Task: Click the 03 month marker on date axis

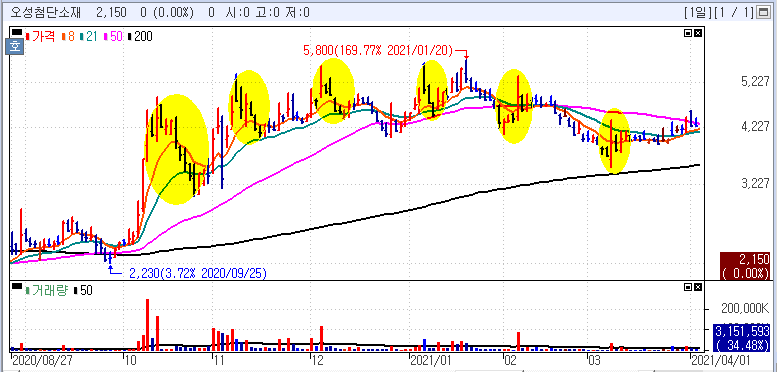Action: point(594,359)
